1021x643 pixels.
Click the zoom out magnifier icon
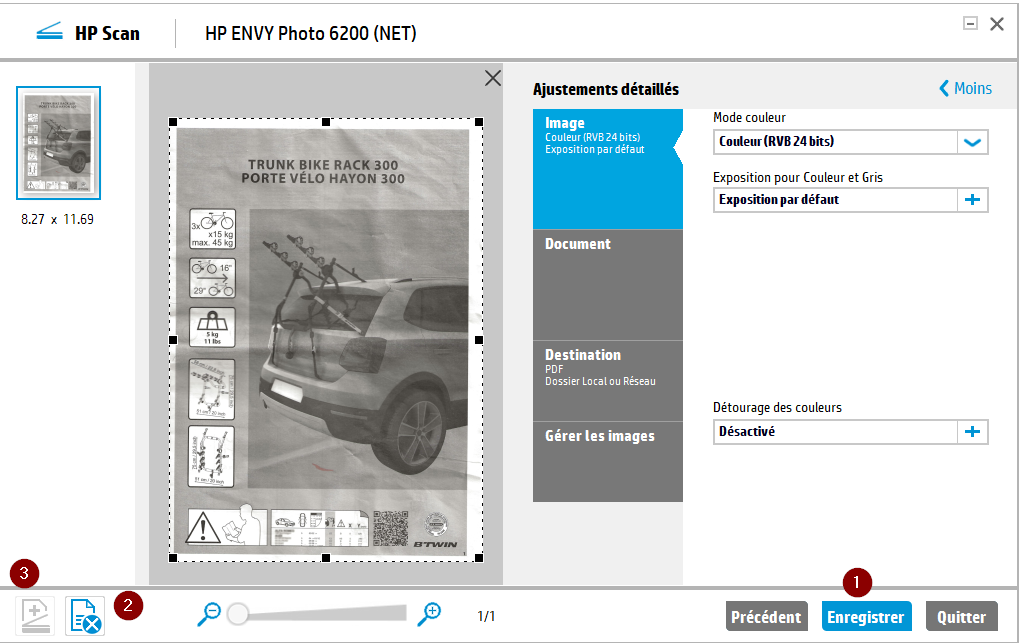point(209,614)
